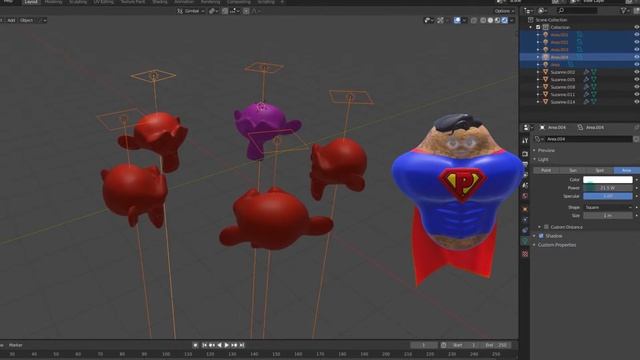640x360 pixels.
Task: Open the Output properties tab icon
Action: pyautogui.click(x=525, y=164)
